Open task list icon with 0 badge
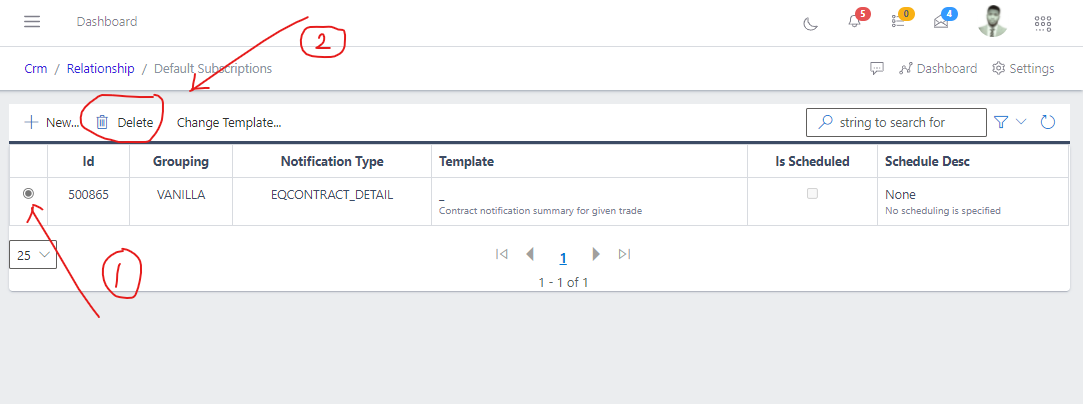The image size is (1083, 404). click(x=898, y=21)
